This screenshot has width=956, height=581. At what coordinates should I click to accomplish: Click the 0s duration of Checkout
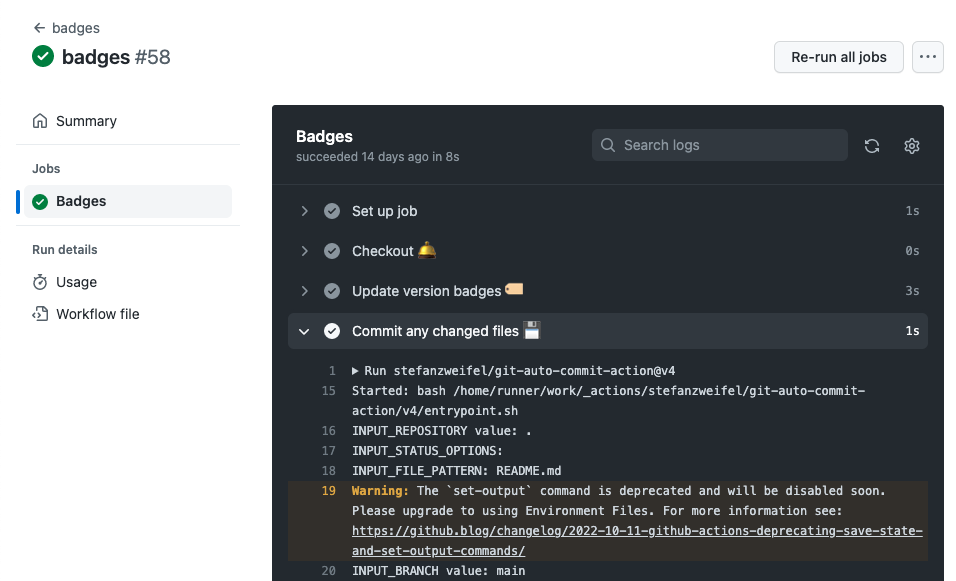point(912,251)
